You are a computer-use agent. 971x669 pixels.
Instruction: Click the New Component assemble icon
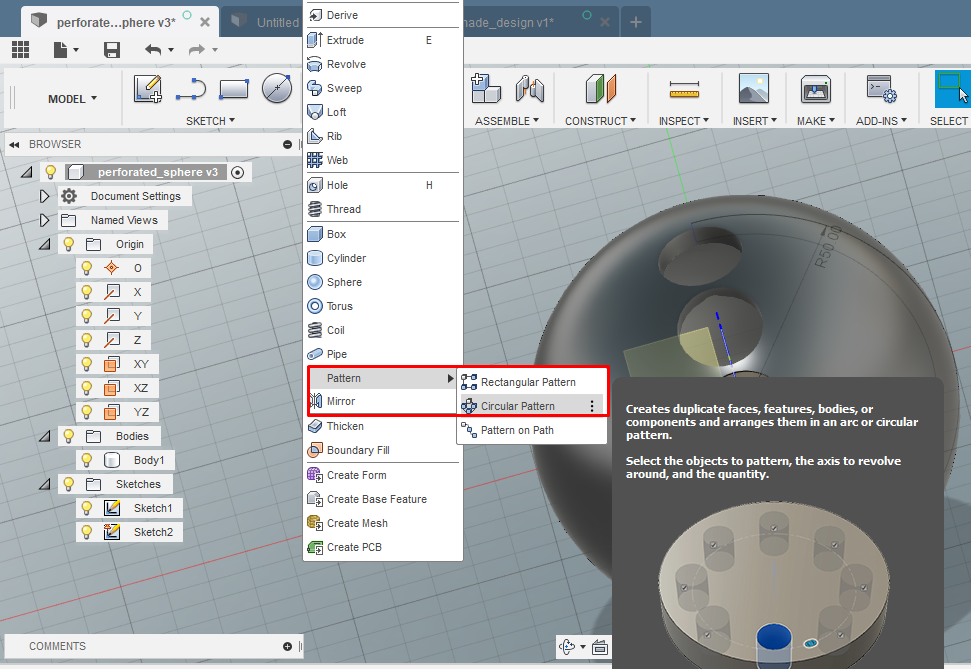pyautogui.click(x=486, y=89)
